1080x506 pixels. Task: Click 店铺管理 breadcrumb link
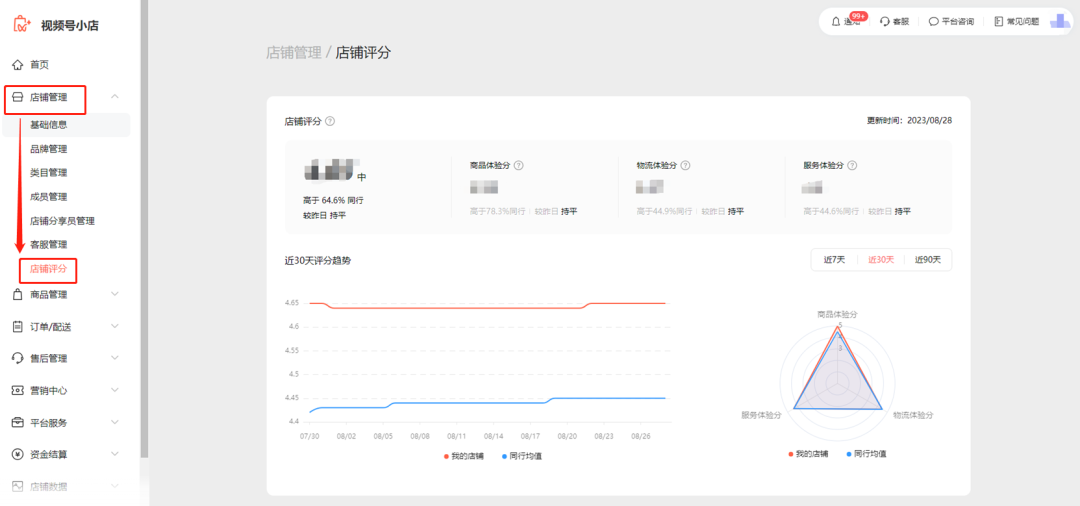click(x=294, y=53)
